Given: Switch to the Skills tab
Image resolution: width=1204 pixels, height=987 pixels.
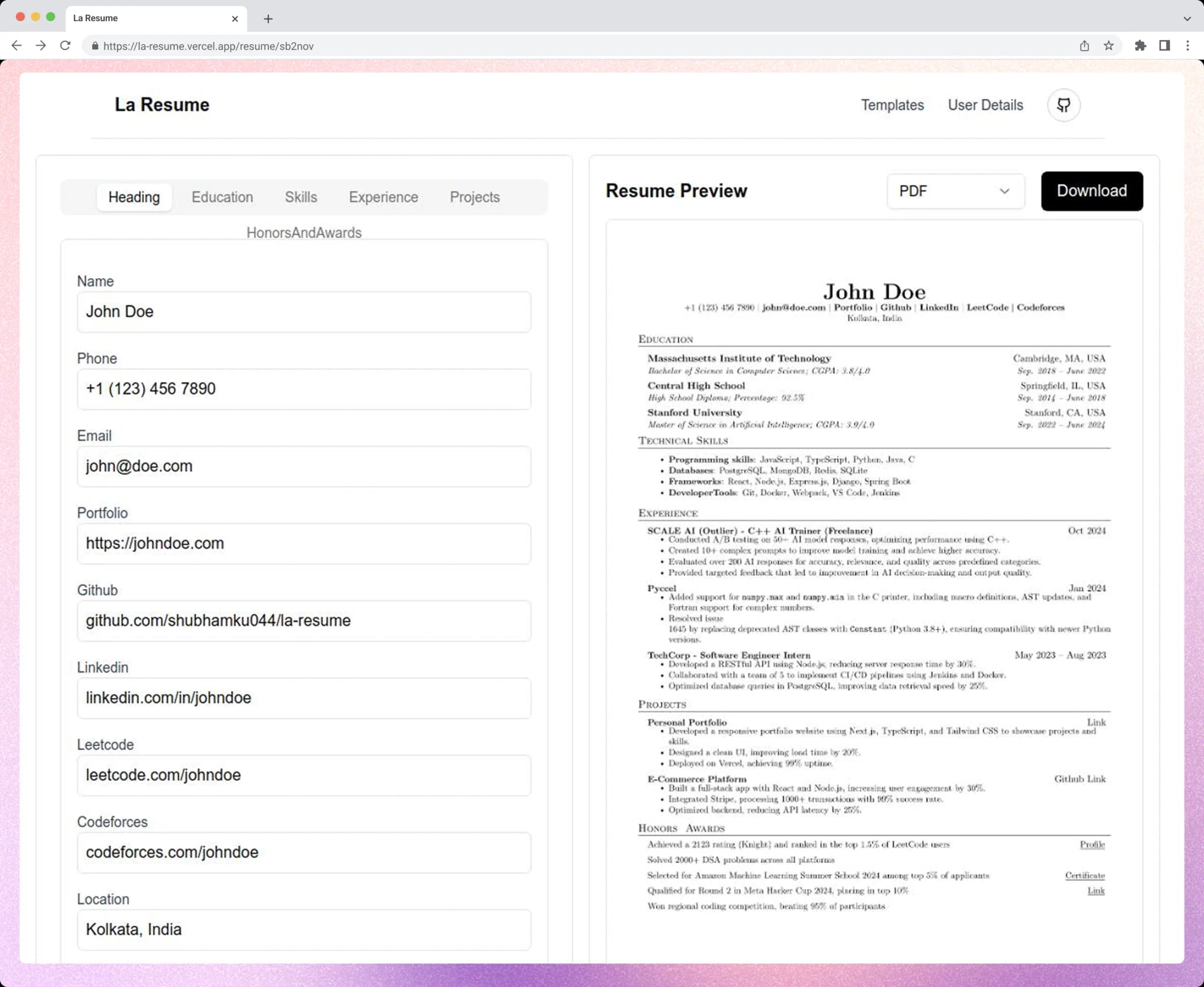Looking at the screenshot, I should pyautogui.click(x=300, y=197).
